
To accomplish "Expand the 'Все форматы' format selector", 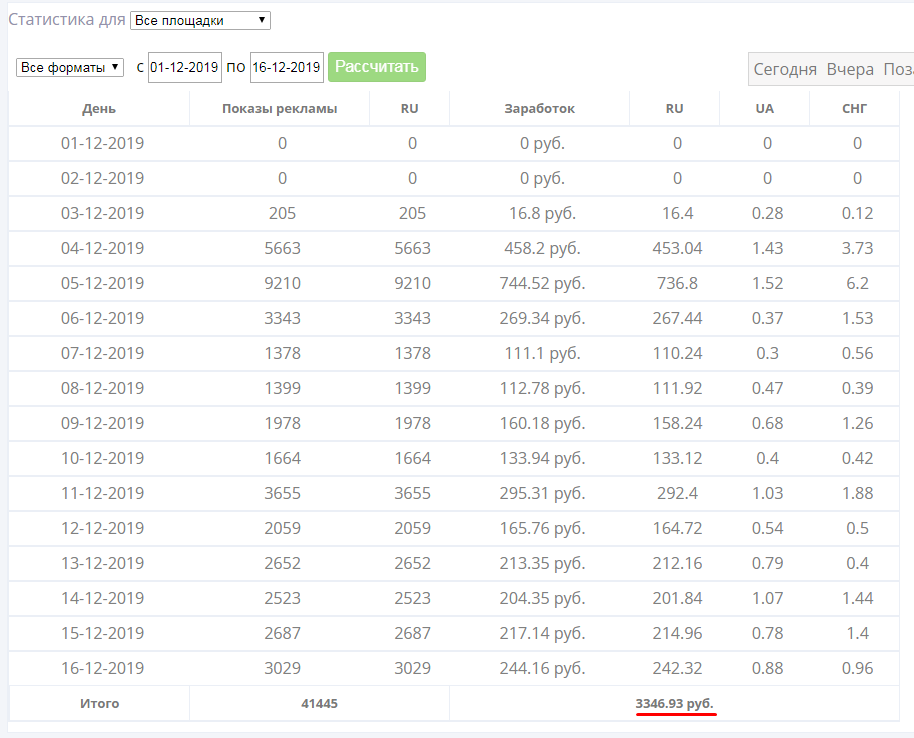I will 69,68.
